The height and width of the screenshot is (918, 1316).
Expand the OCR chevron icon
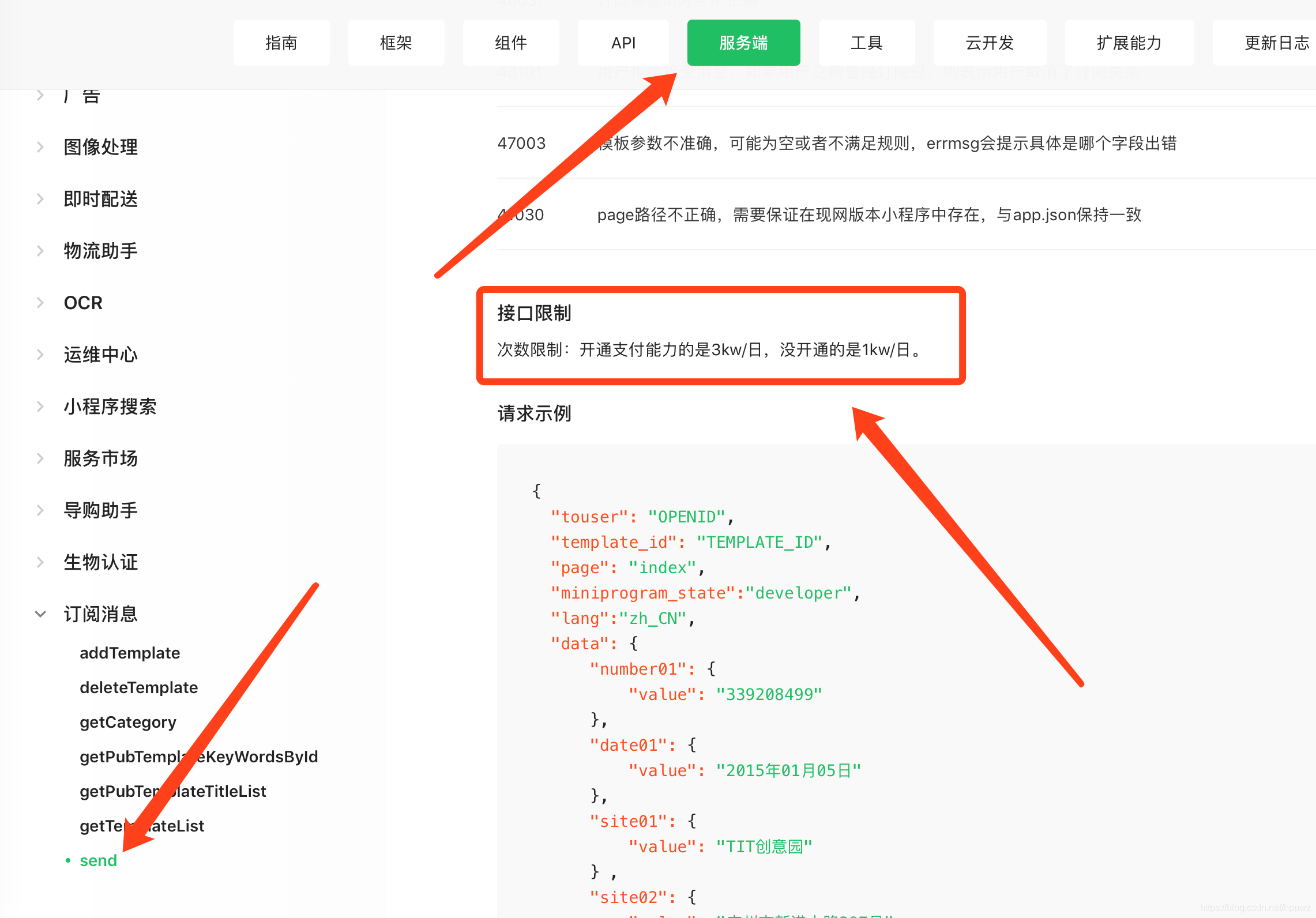tap(40, 303)
